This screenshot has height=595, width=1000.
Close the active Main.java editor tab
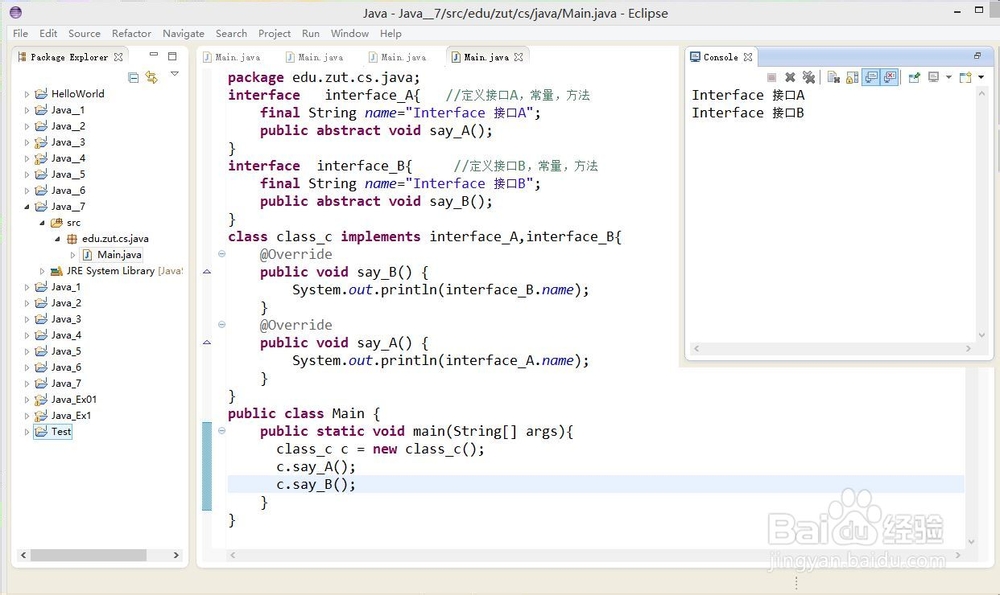[x=518, y=57]
